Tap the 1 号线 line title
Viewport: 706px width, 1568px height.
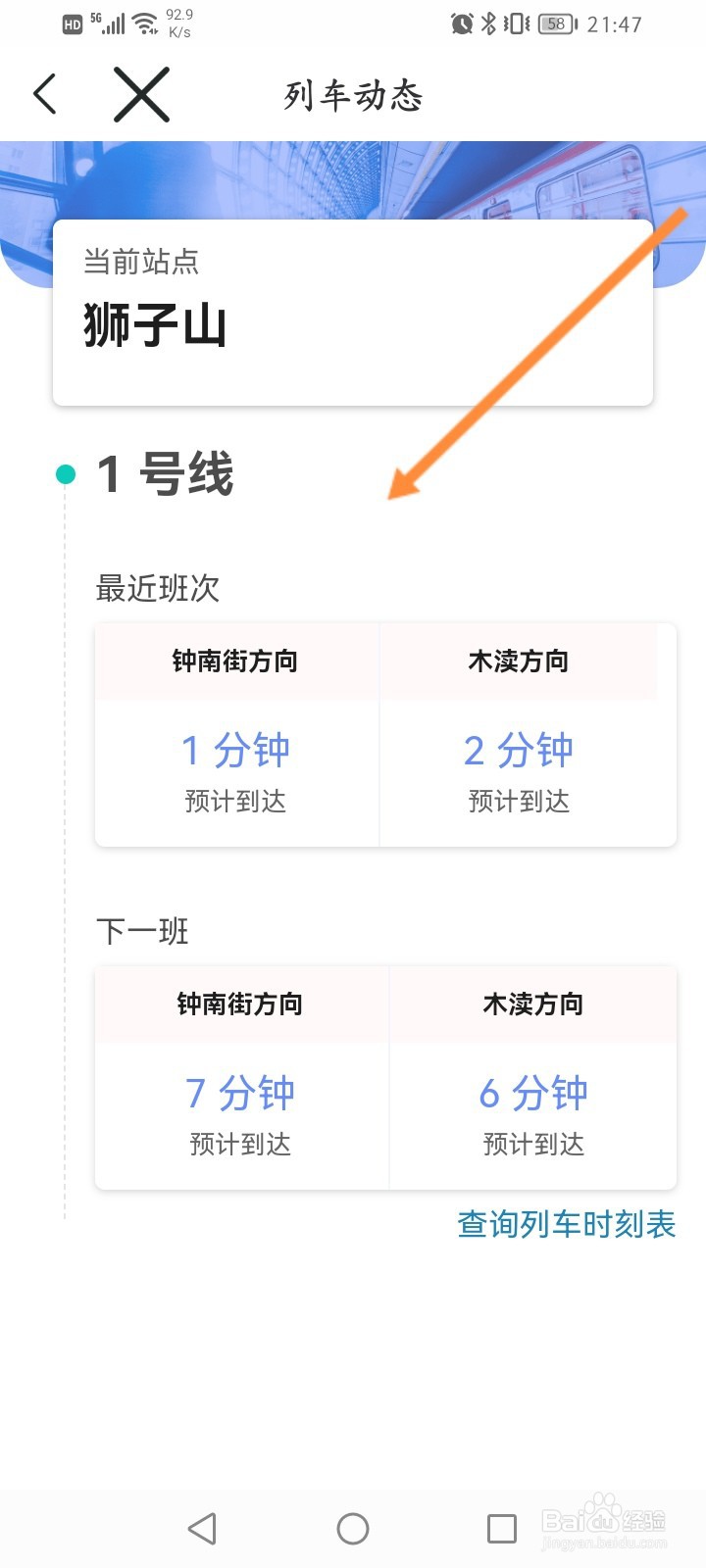[165, 475]
